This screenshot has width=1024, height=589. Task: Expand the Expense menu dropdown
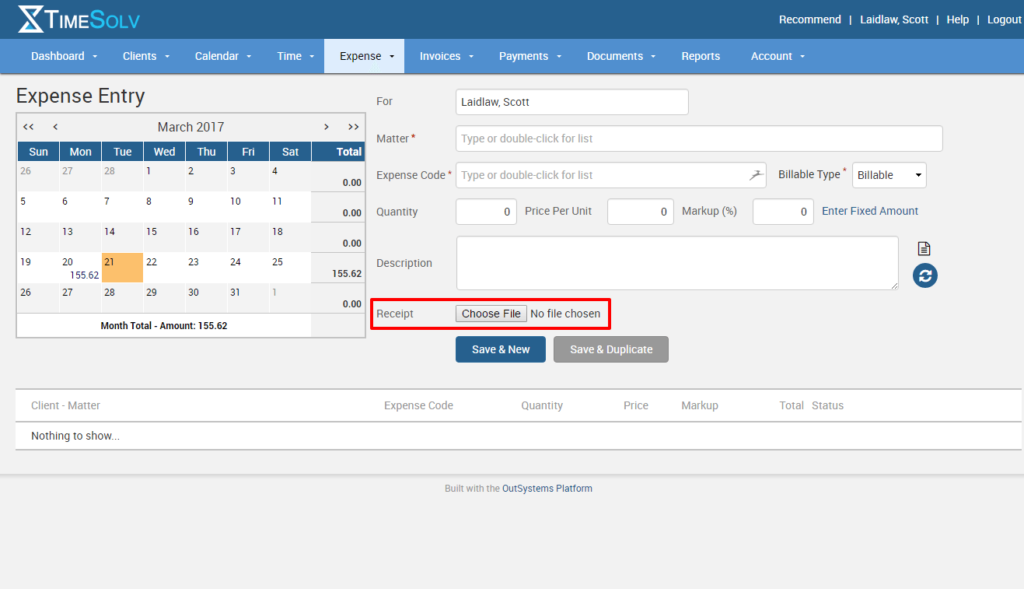[364, 56]
